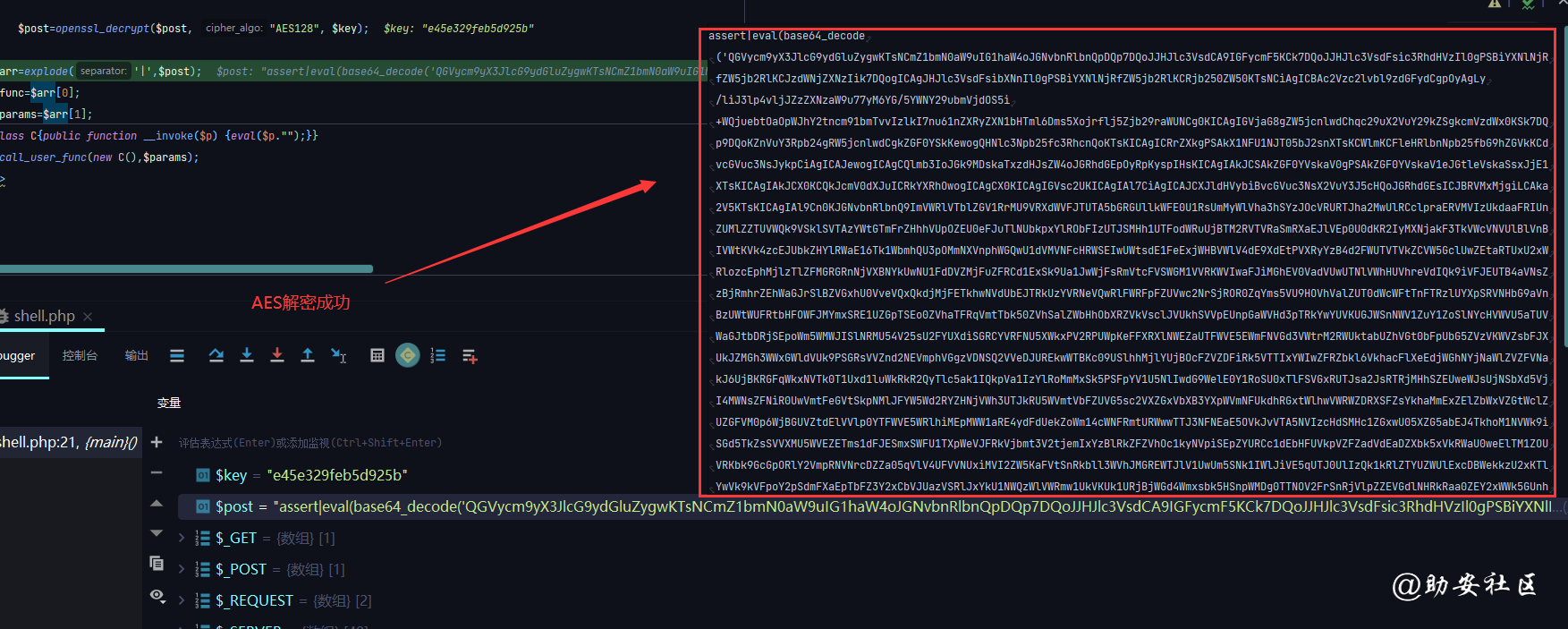Click the numbered list icon in debugger toolbar

438,356
